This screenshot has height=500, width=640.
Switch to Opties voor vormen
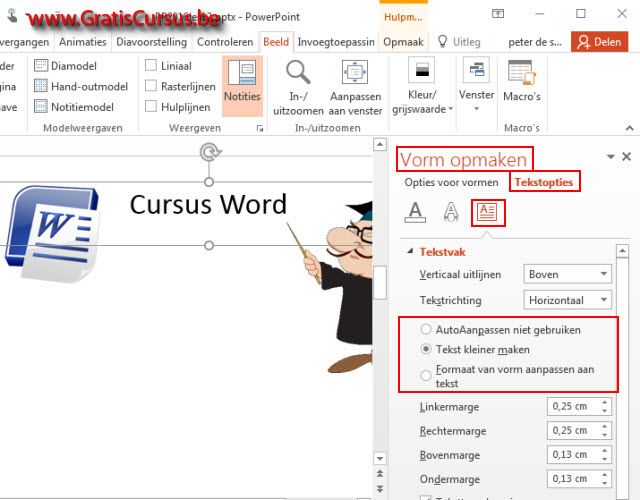[451, 182]
